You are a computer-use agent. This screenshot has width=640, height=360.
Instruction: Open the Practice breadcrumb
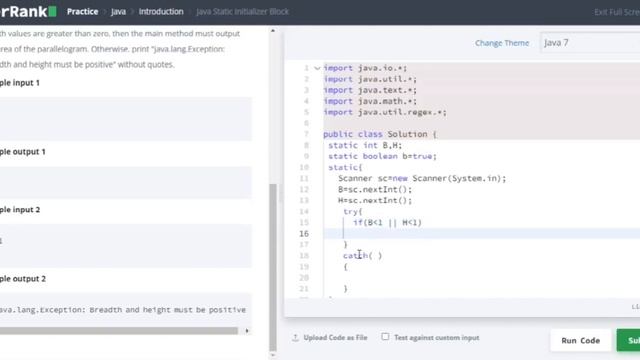point(82,12)
